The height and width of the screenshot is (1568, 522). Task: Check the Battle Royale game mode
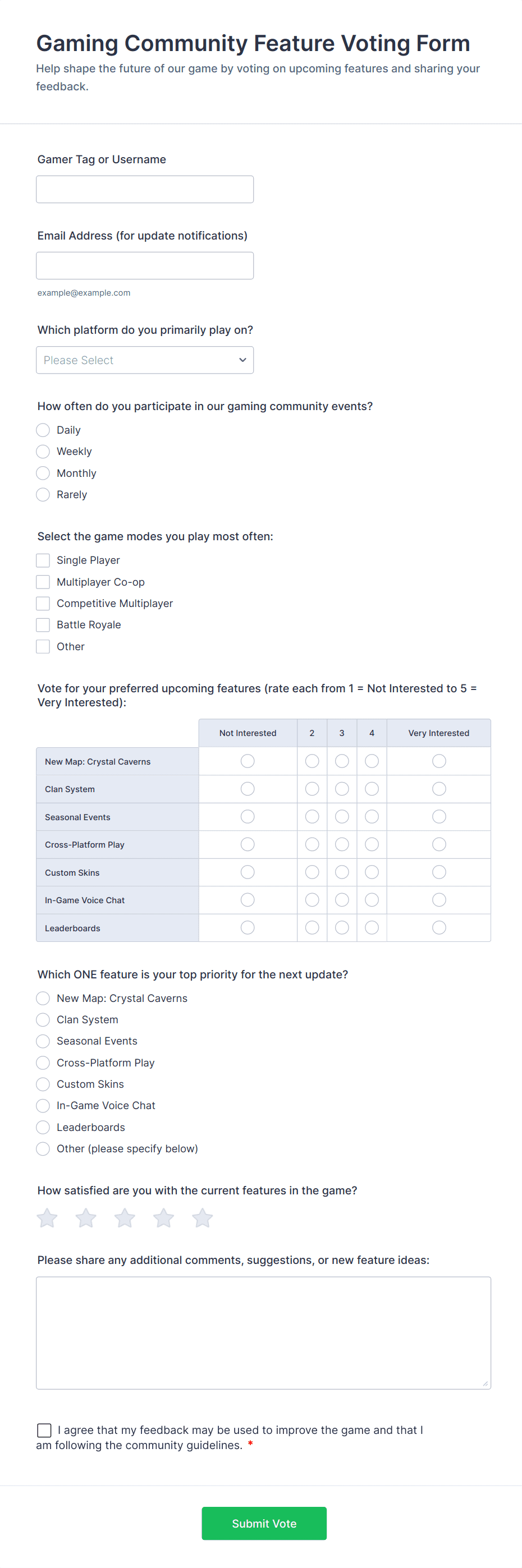43,625
